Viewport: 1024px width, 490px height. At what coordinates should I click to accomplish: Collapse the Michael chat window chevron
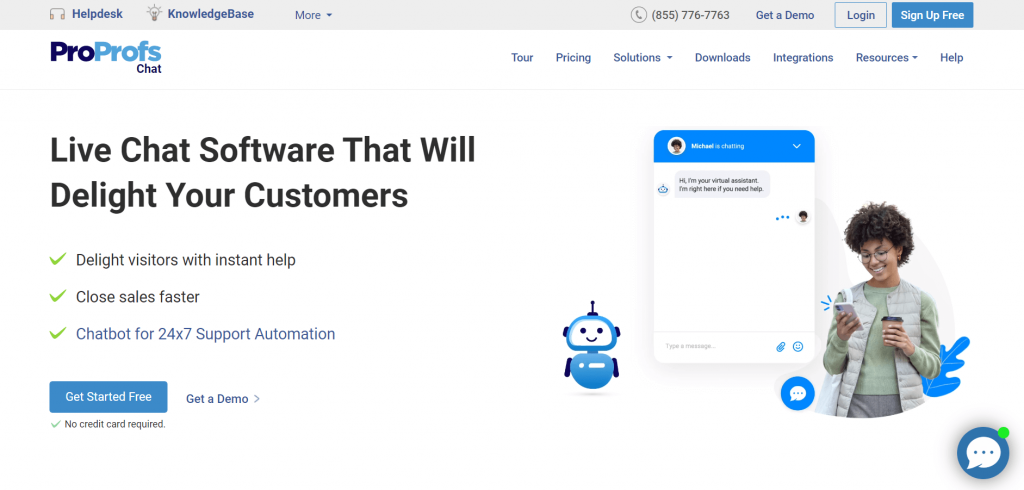point(797,146)
